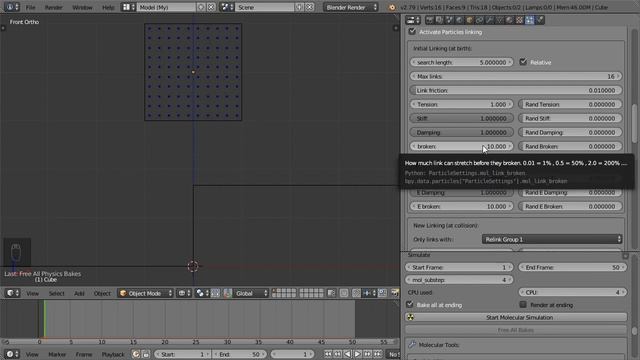Click the mol_substep field
Image resolution: width=640 pixels, height=360 pixels.
459,280
